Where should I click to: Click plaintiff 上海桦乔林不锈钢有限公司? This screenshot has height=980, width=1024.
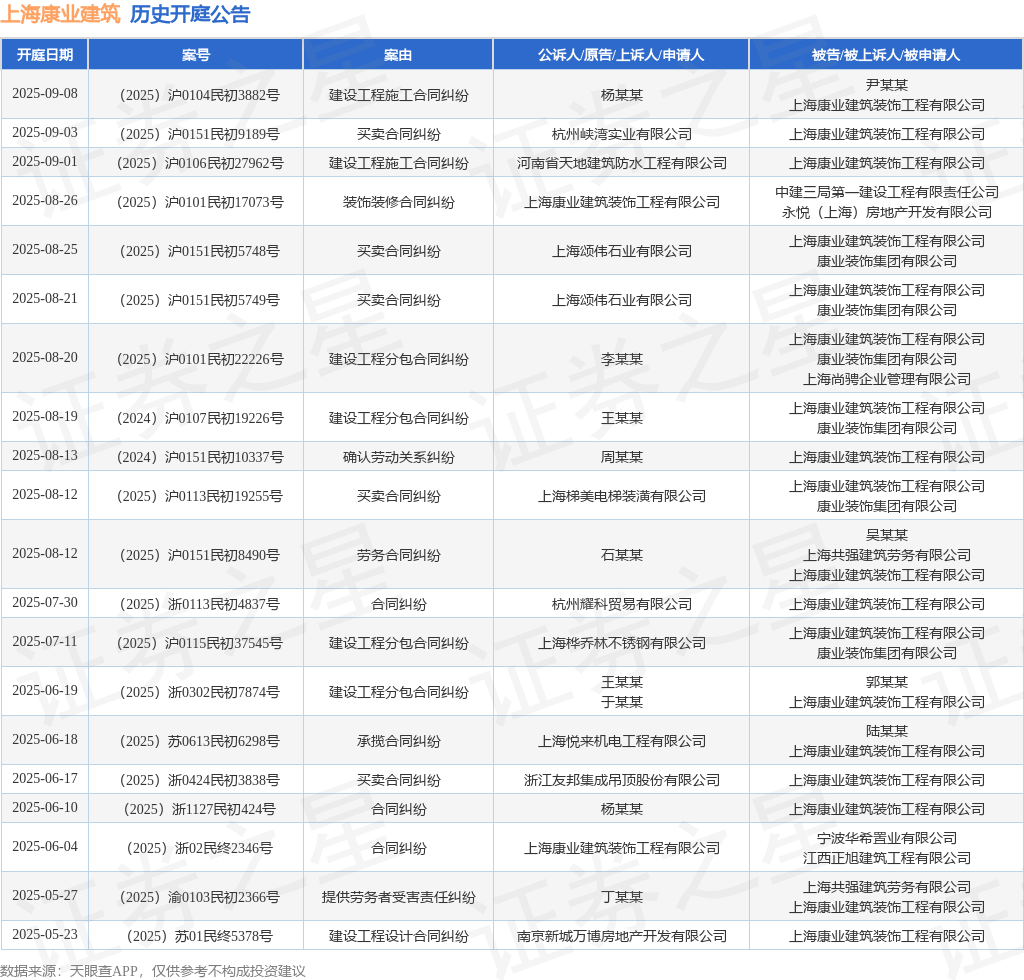click(622, 643)
